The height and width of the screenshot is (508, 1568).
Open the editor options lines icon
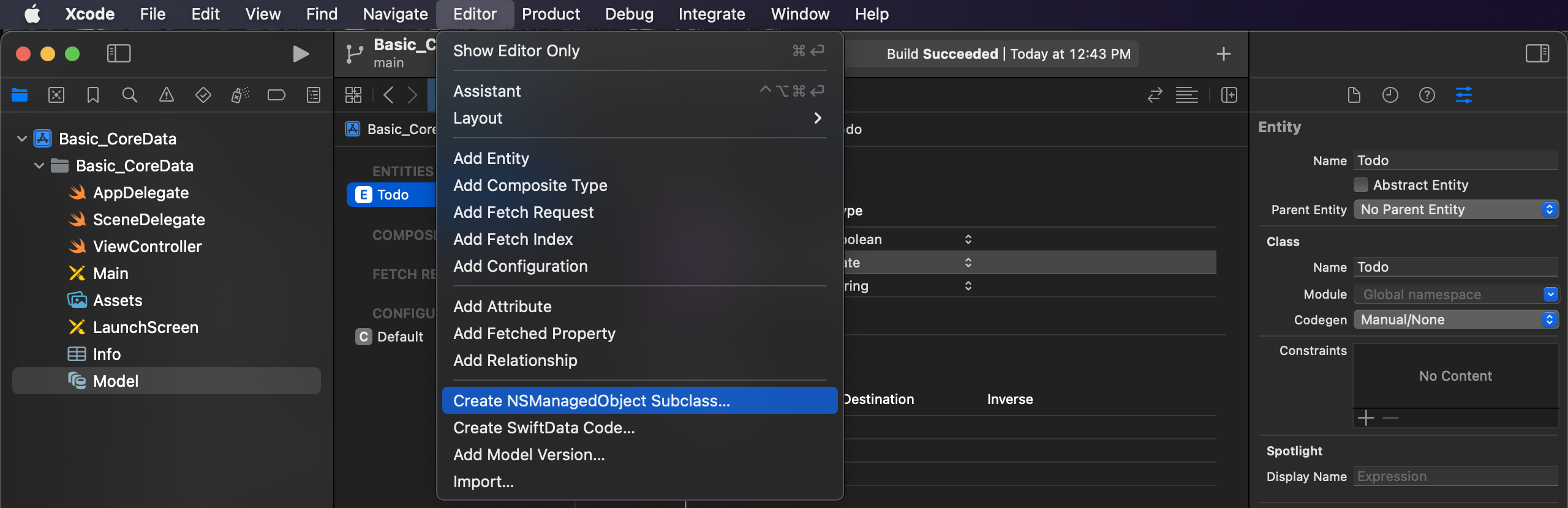[1186, 95]
